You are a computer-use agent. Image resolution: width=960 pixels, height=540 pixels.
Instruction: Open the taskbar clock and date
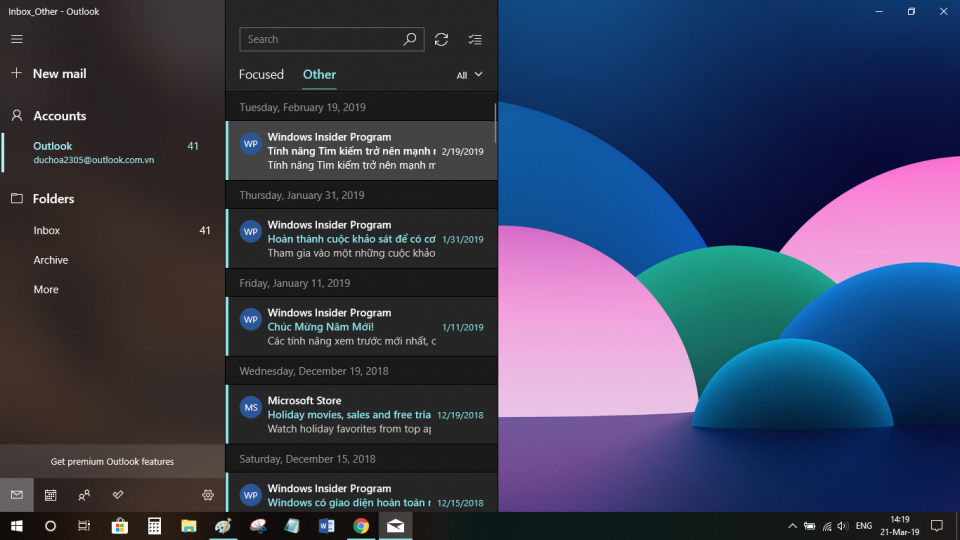point(900,526)
